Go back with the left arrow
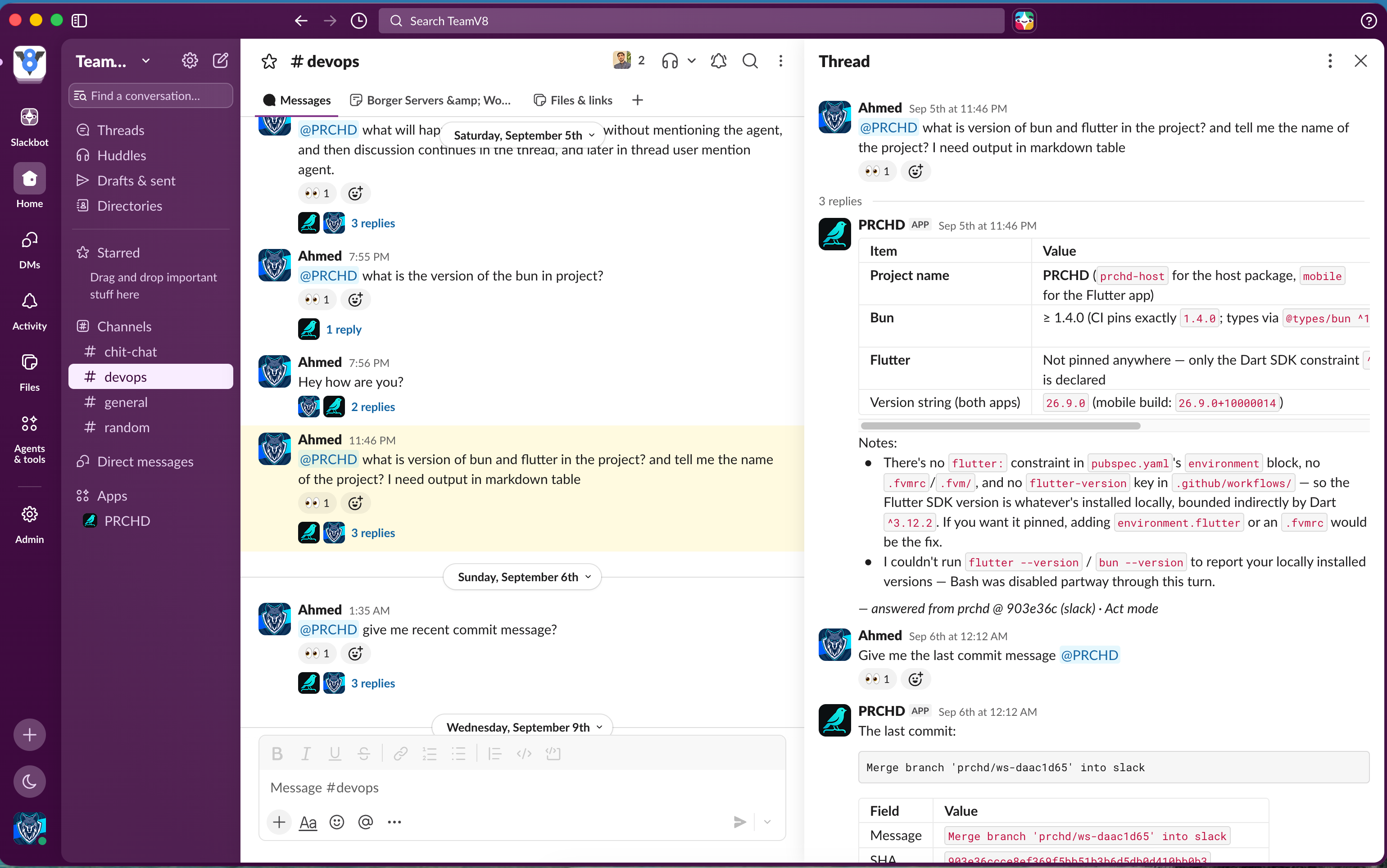 pos(301,21)
